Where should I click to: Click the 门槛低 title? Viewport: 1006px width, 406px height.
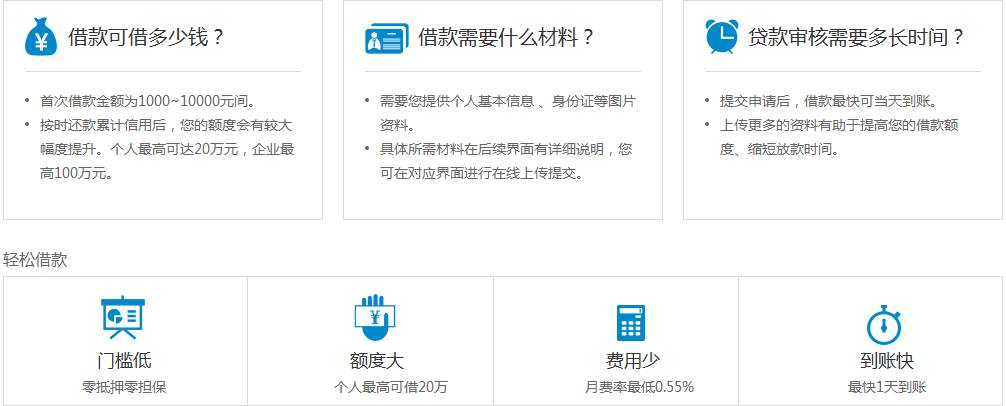click(124, 360)
